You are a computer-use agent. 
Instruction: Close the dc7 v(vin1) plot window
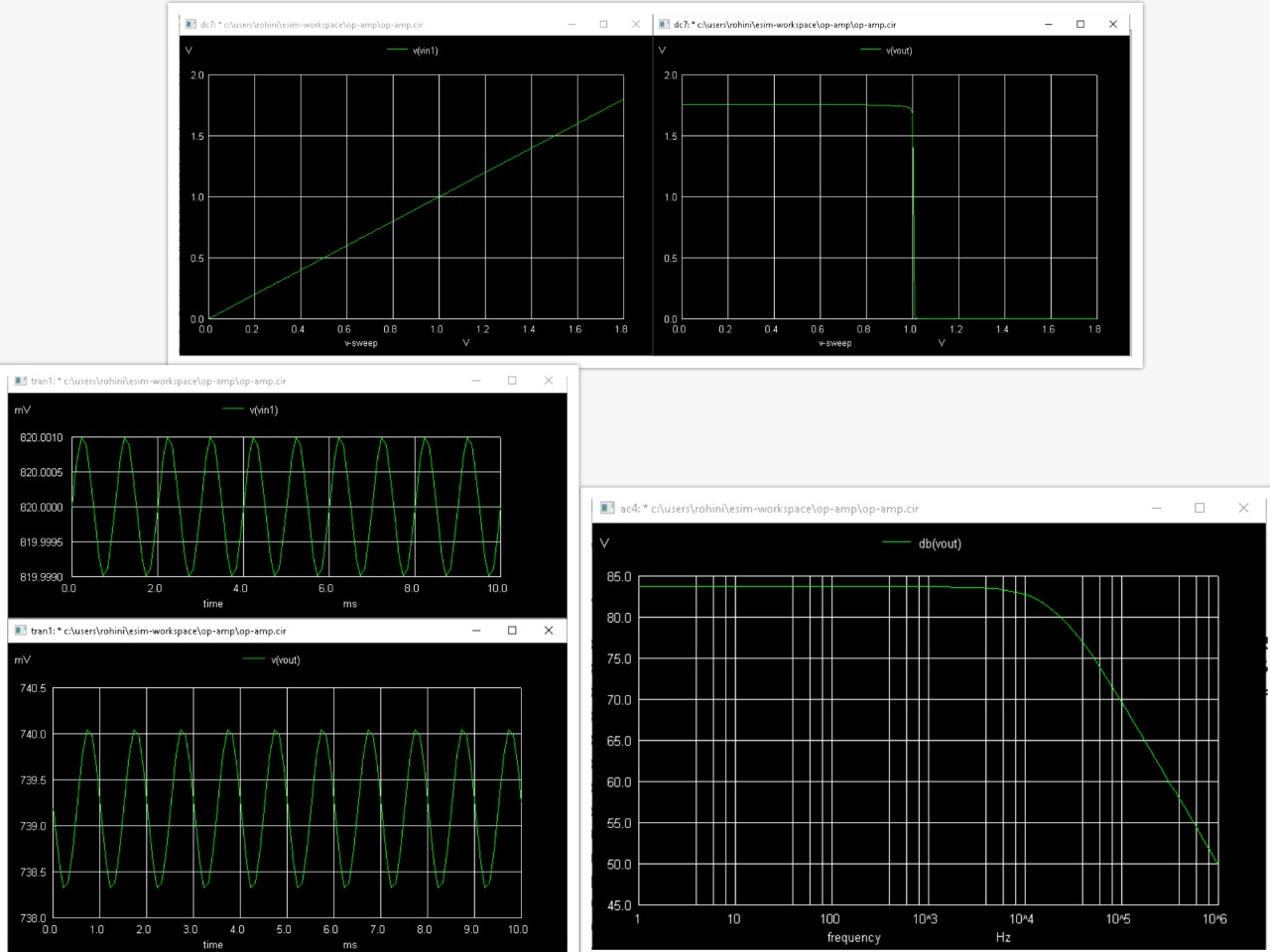coord(636,23)
